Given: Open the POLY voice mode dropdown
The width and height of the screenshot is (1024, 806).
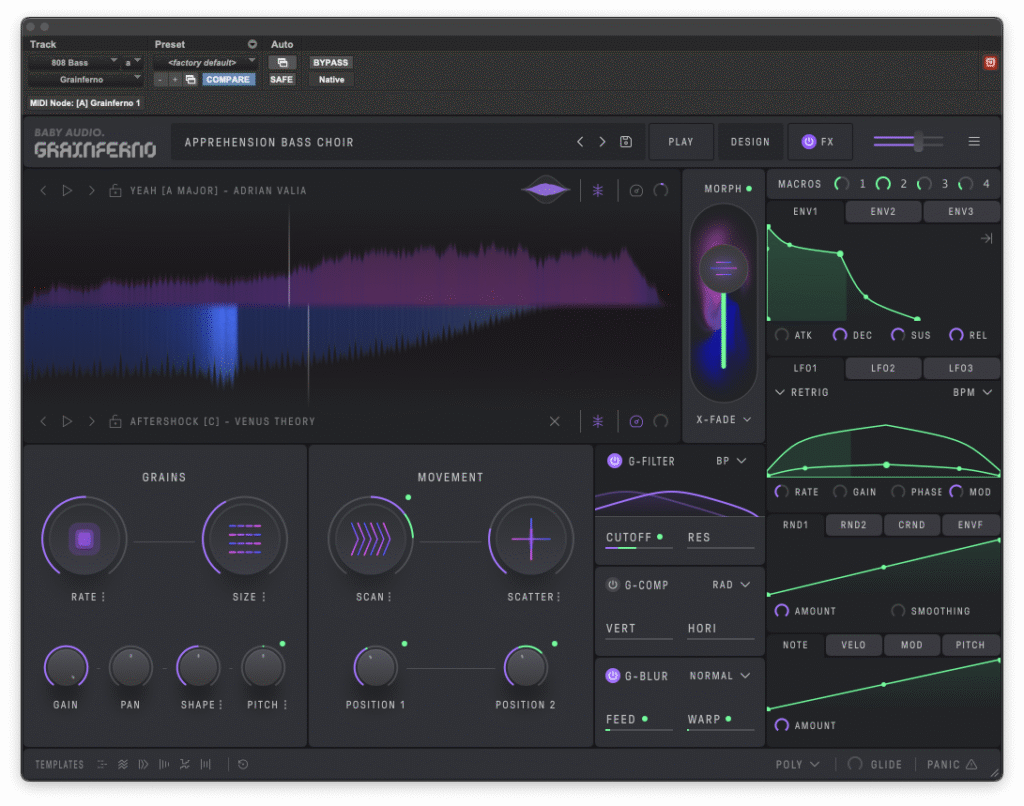Looking at the screenshot, I should (797, 764).
